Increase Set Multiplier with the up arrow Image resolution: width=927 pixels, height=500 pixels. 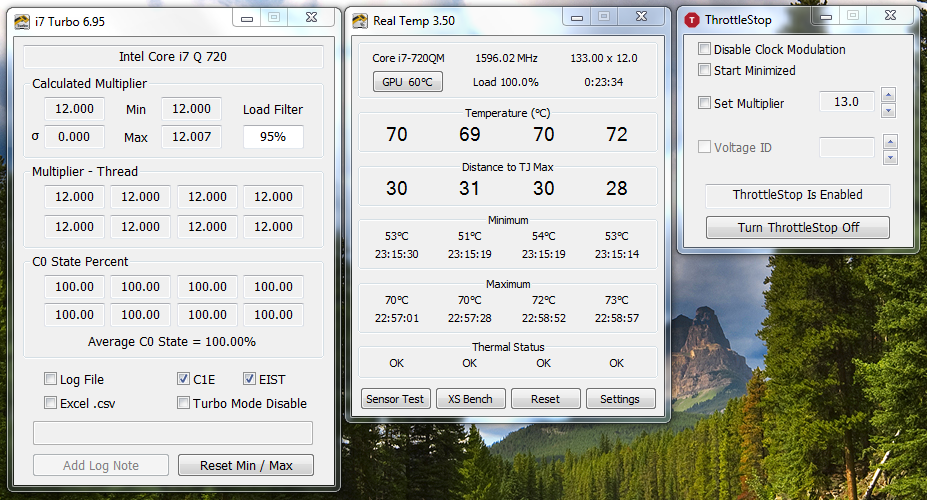pyautogui.click(x=889, y=95)
